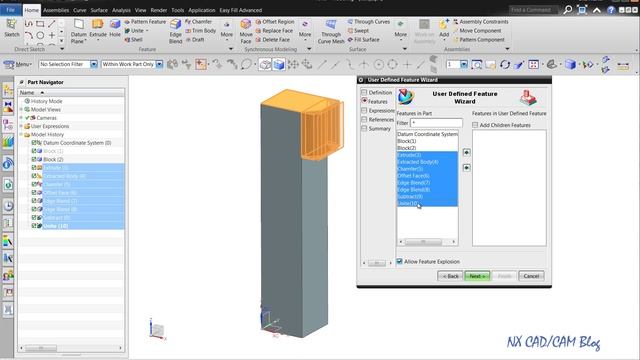
Task: Click the Swept surface command
Action: pyautogui.click(x=358, y=31)
